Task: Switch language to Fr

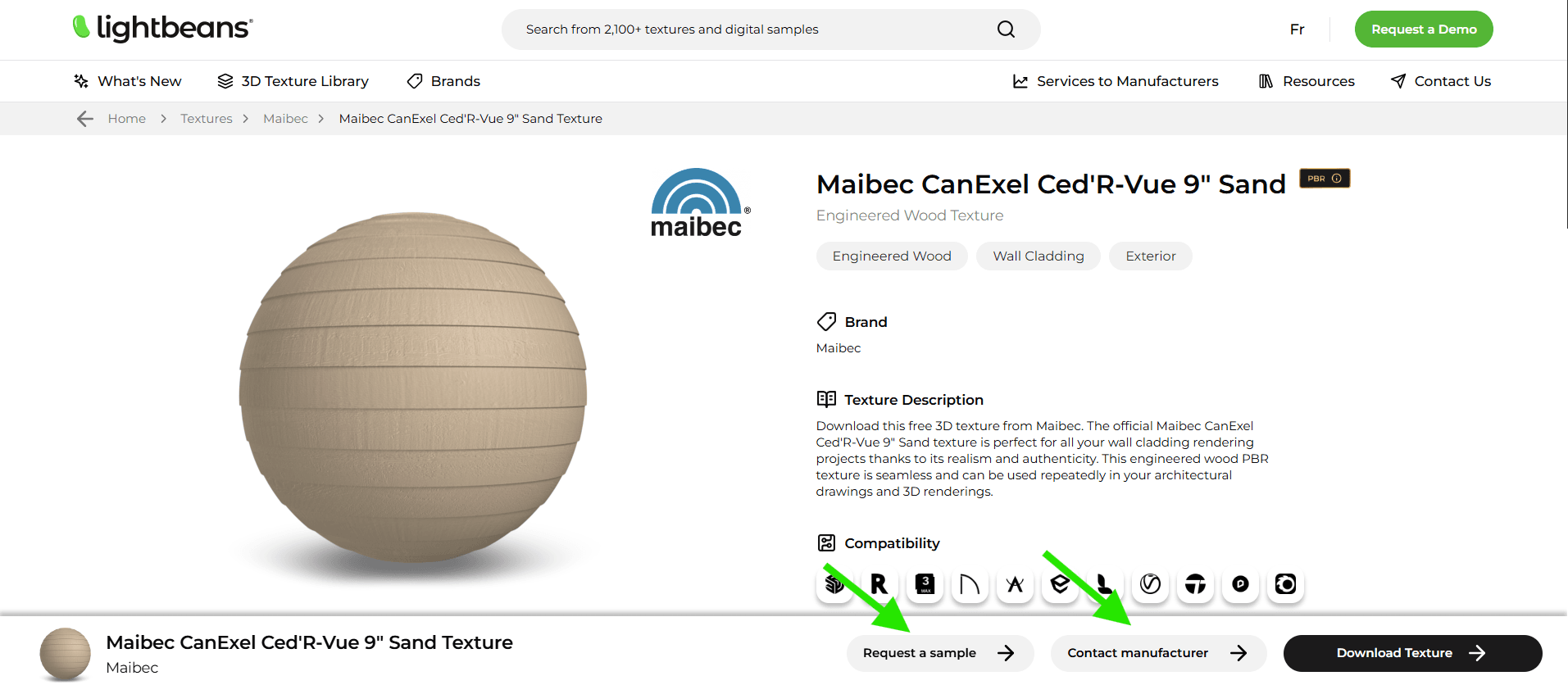Action: pyautogui.click(x=1297, y=29)
